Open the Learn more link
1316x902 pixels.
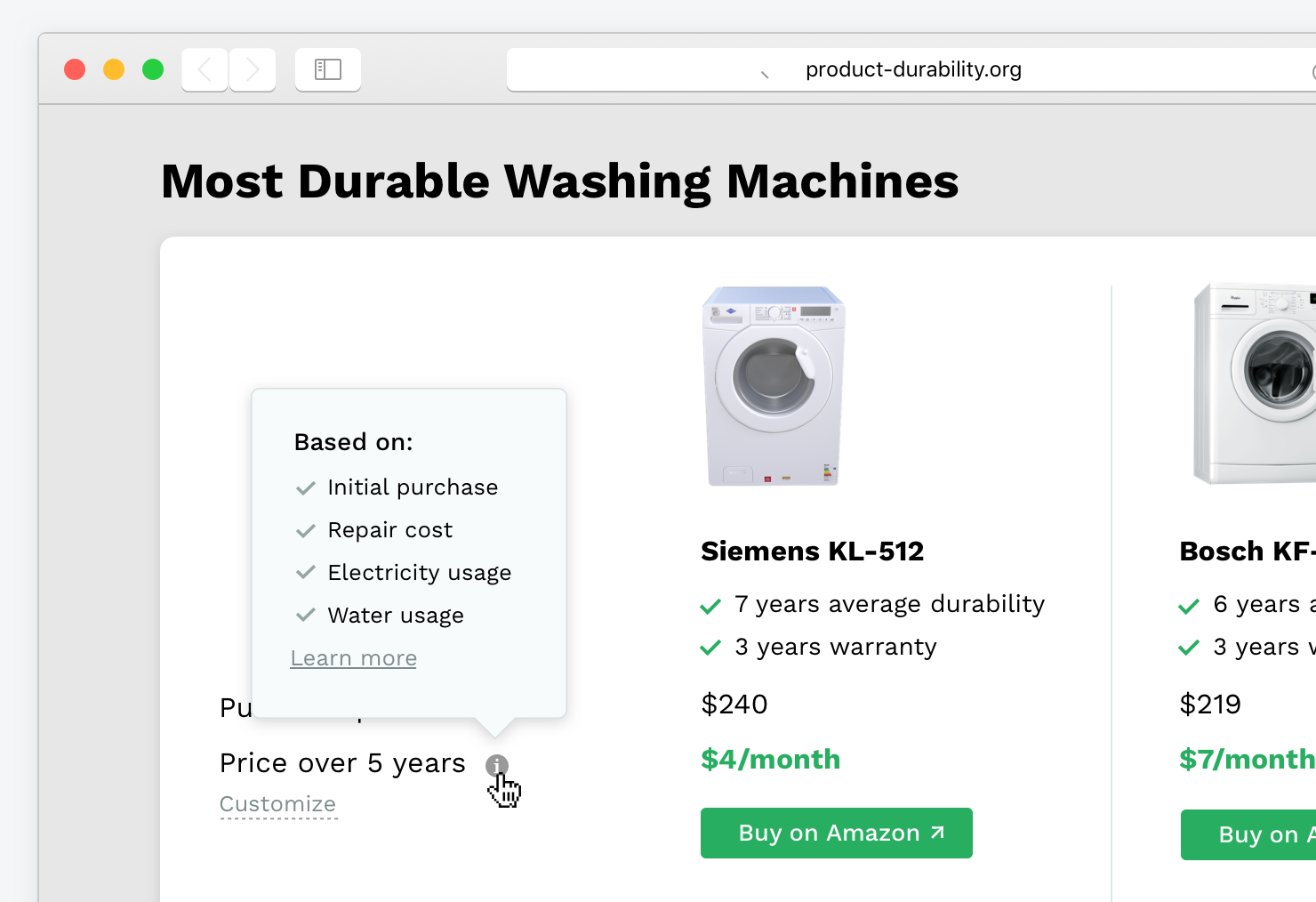353,658
